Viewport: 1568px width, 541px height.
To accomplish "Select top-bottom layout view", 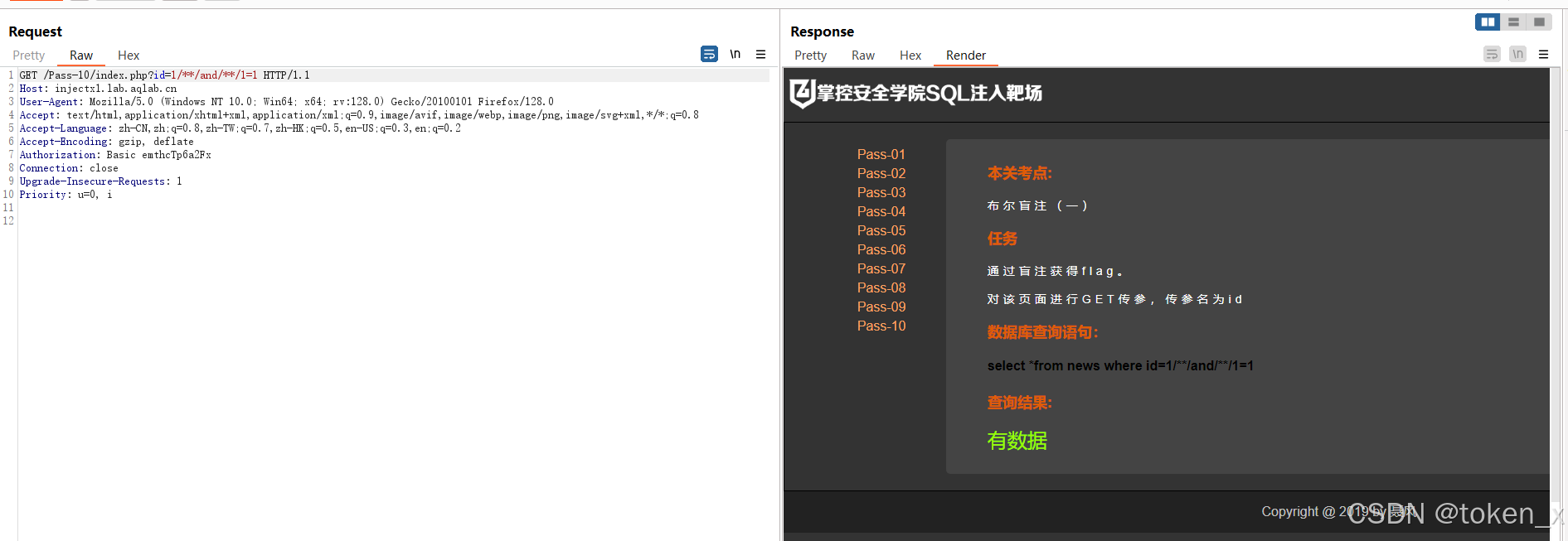I will [x=1513, y=22].
